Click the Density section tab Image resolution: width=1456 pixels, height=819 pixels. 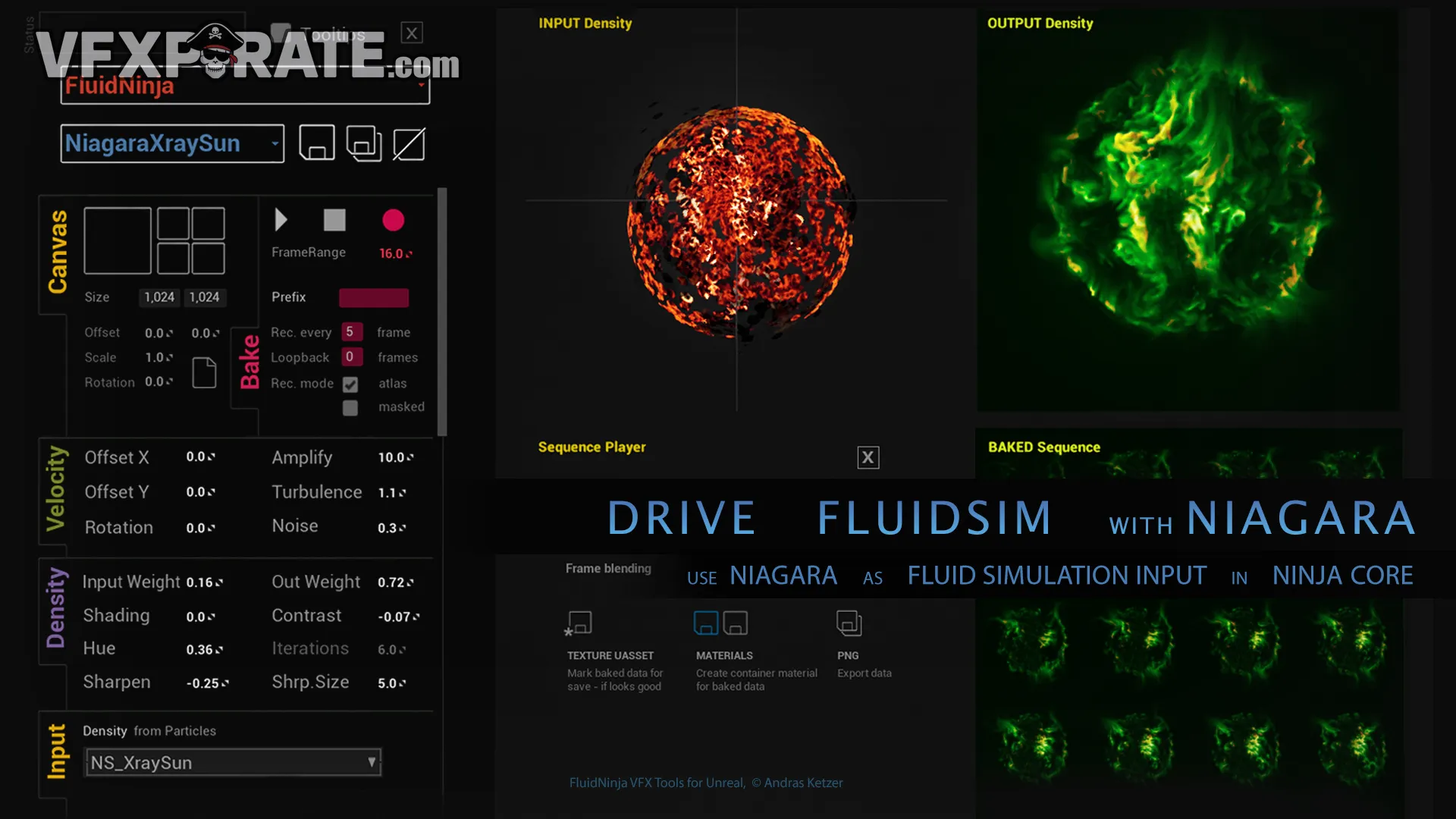[x=55, y=608]
